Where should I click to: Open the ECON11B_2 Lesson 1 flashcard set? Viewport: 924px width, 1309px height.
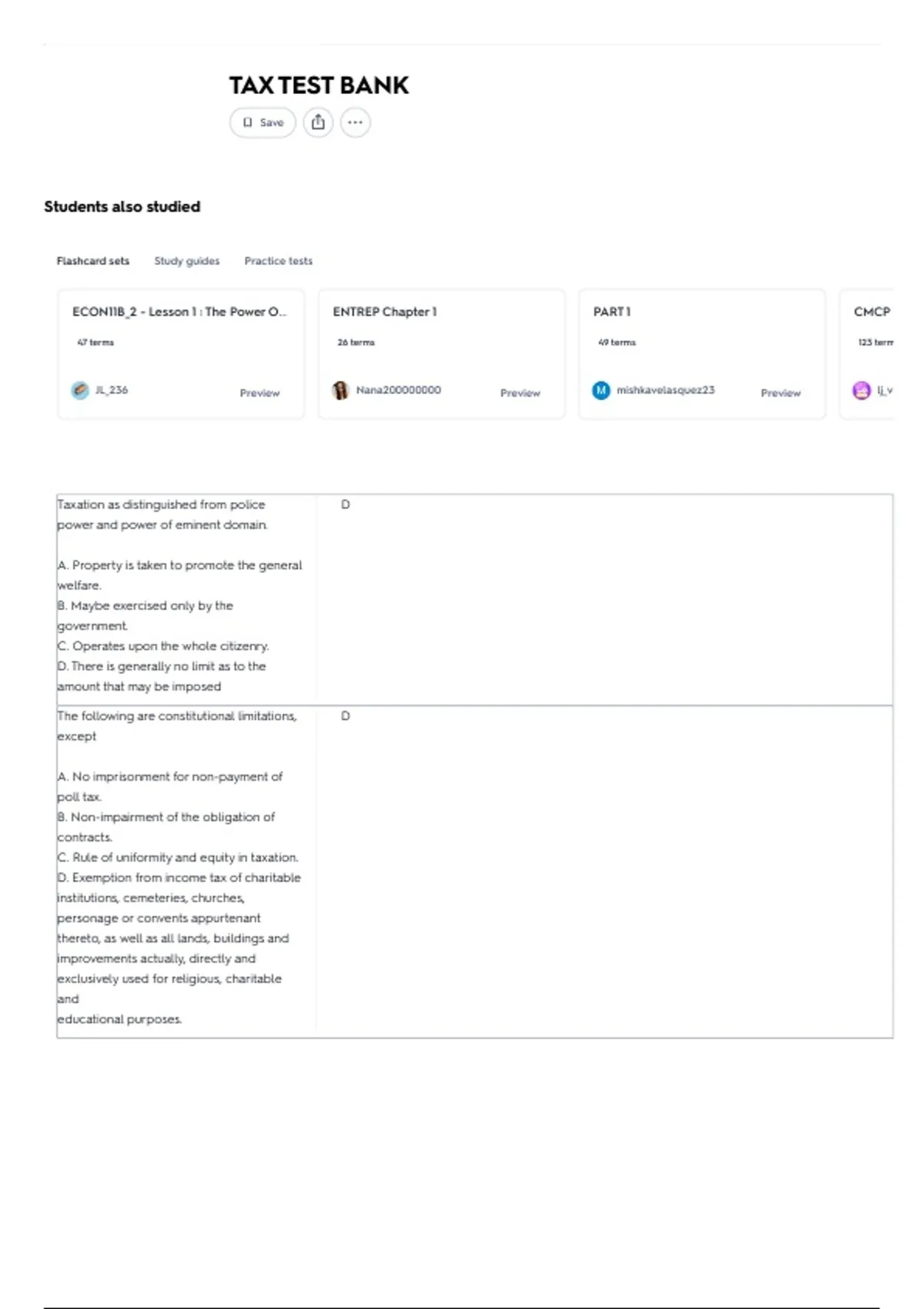click(x=179, y=312)
